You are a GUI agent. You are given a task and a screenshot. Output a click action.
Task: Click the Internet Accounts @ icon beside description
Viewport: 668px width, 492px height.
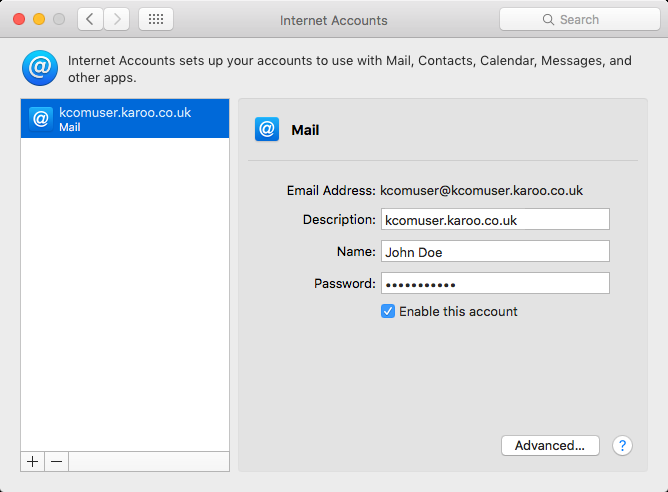(39, 68)
